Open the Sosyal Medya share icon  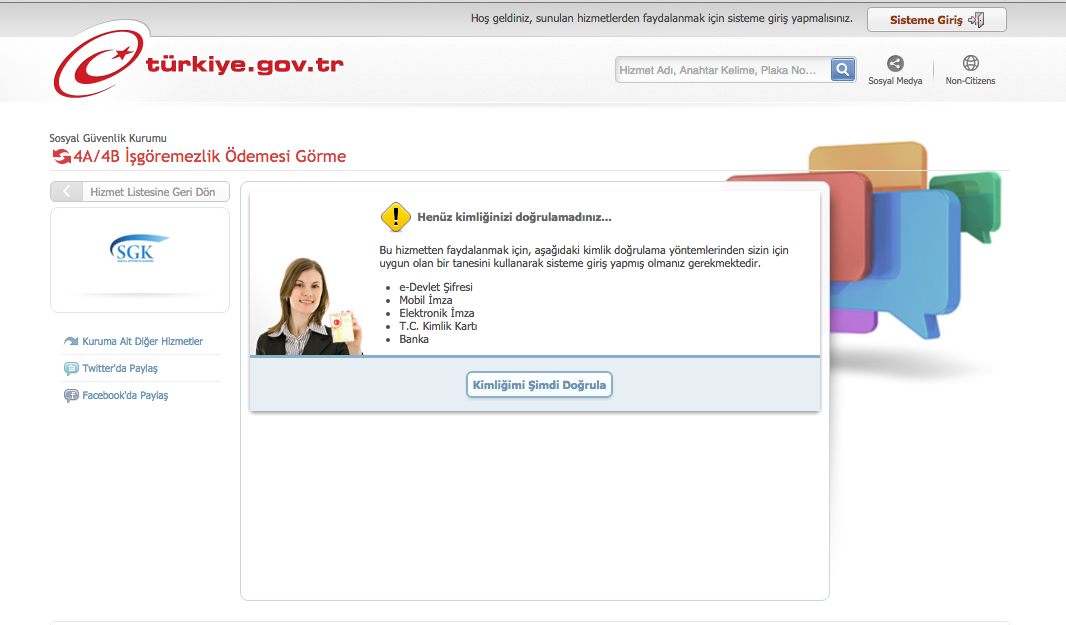point(895,64)
